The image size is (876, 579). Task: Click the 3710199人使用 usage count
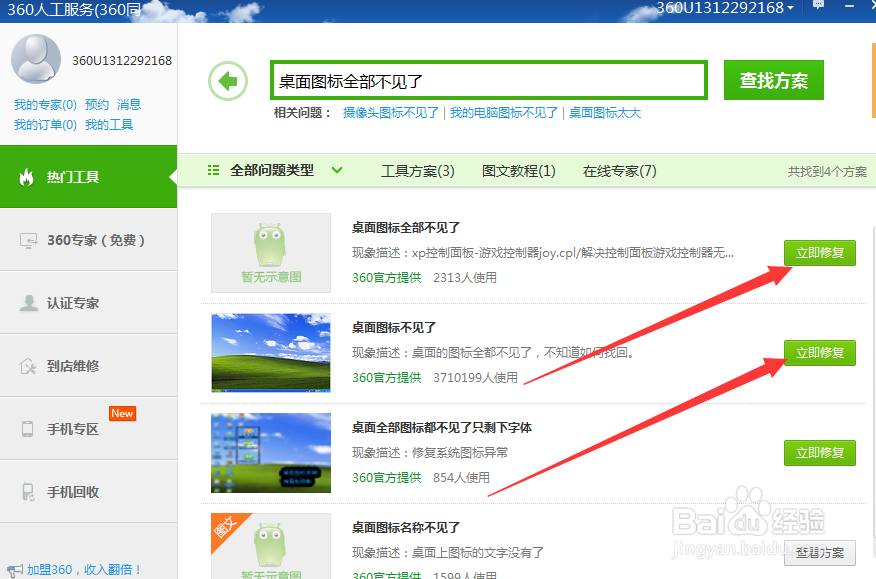point(475,378)
